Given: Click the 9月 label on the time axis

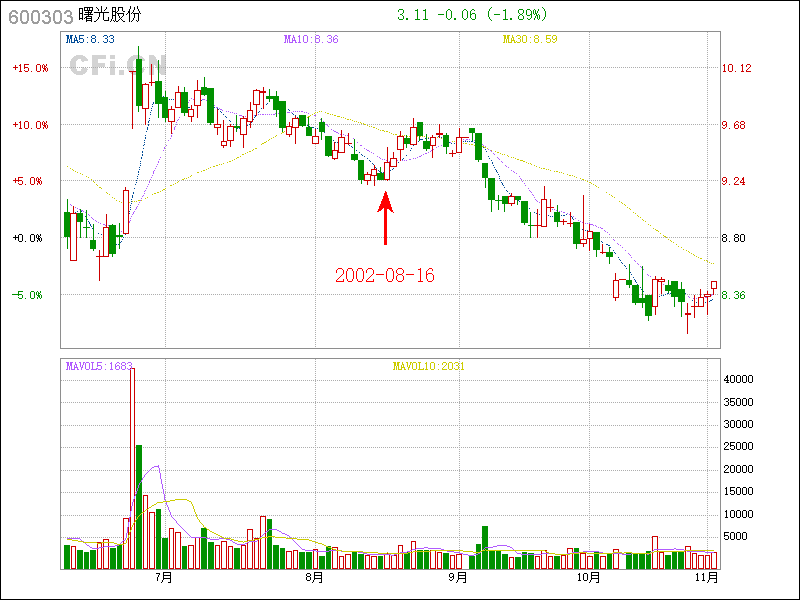Looking at the screenshot, I should (x=458, y=578).
